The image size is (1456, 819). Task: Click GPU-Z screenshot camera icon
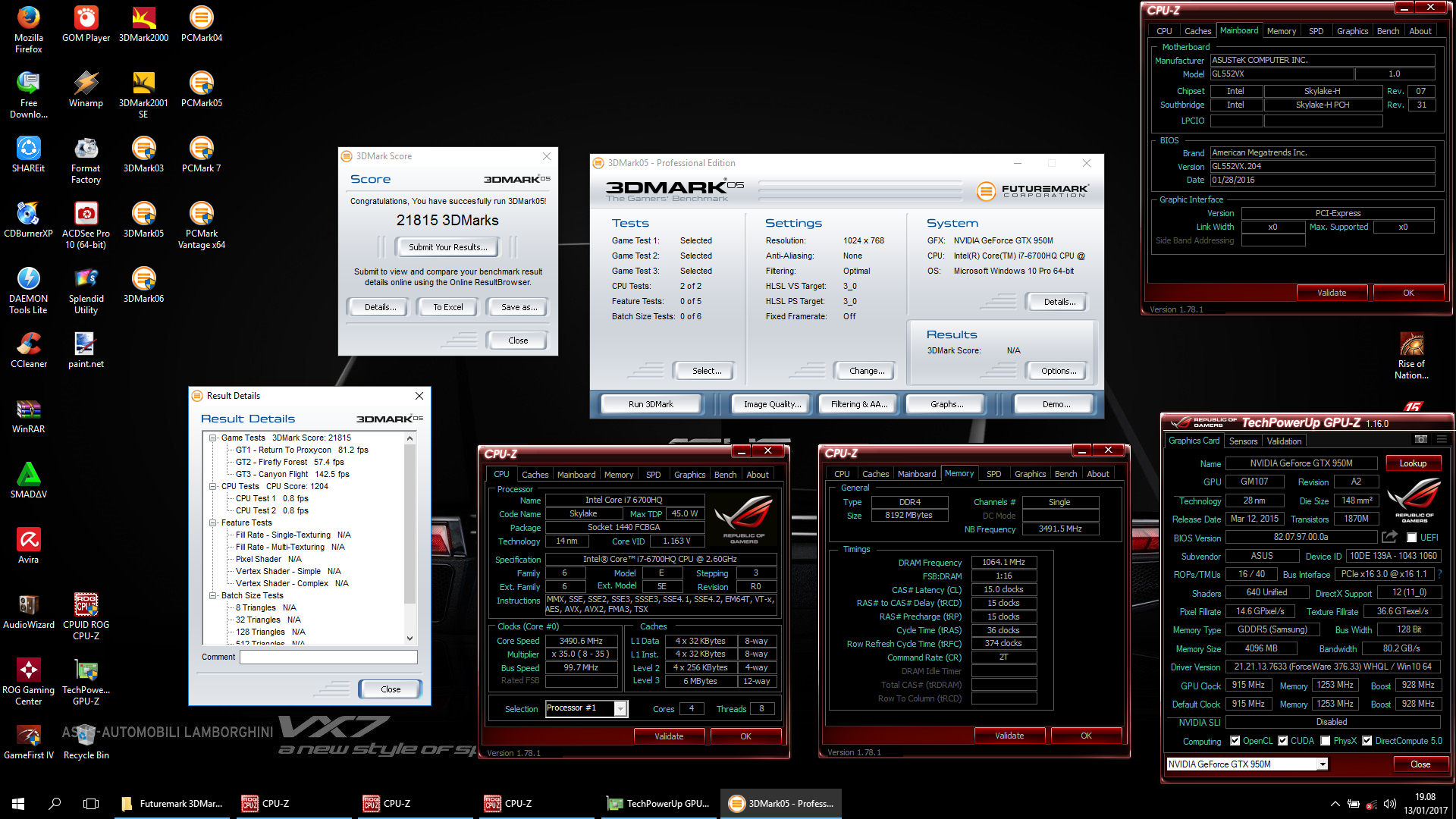(x=1421, y=439)
